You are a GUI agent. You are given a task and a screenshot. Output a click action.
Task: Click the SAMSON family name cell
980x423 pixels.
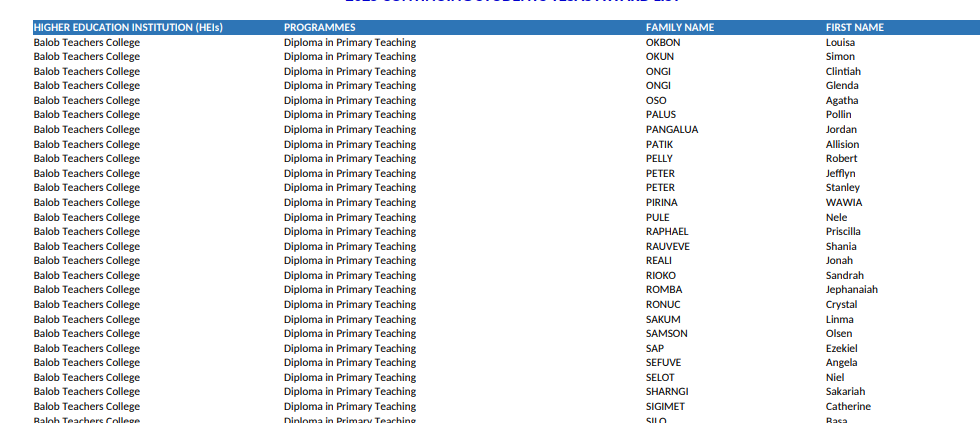point(666,333)
